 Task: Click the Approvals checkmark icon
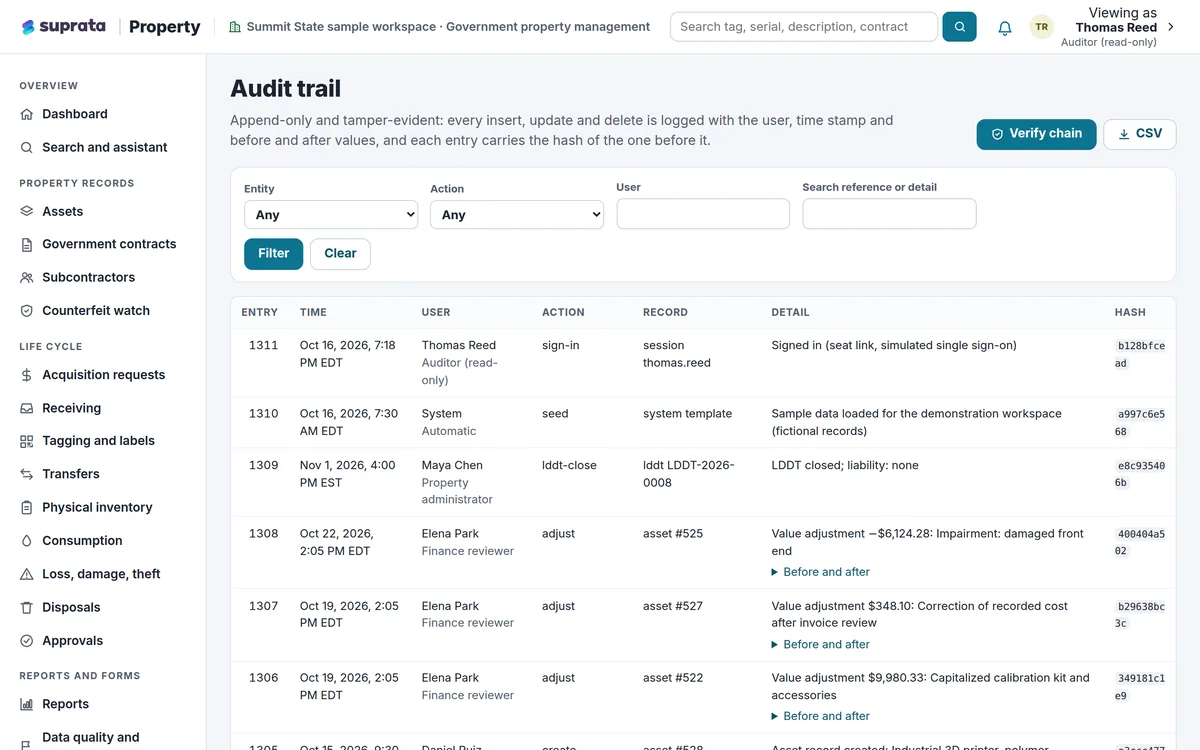point(27,641)
